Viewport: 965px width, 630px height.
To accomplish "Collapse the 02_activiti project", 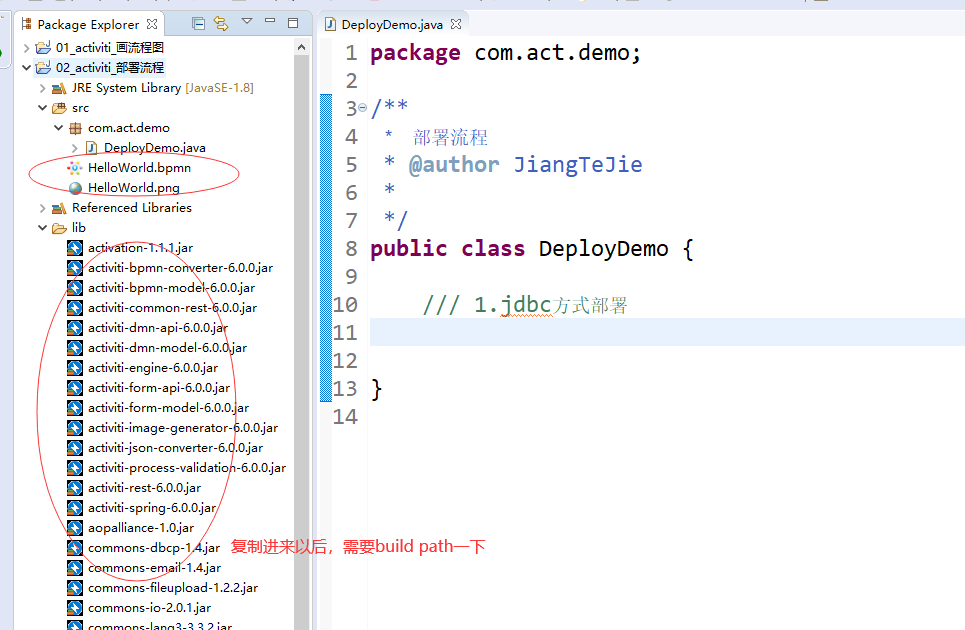I will (x=26, y=68).
